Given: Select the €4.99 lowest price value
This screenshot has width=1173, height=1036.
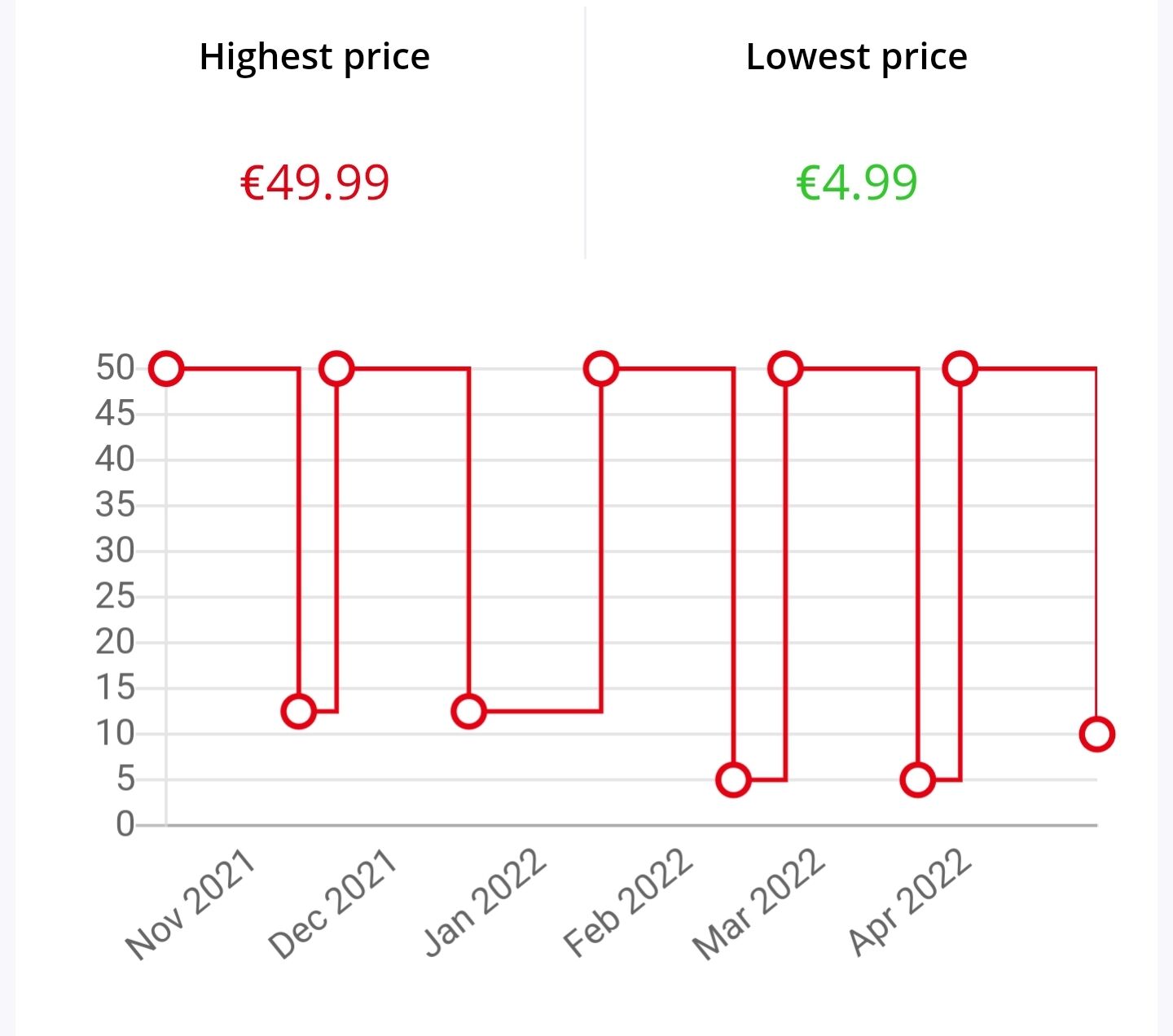Looking at the screenshot, I should 857,182.
